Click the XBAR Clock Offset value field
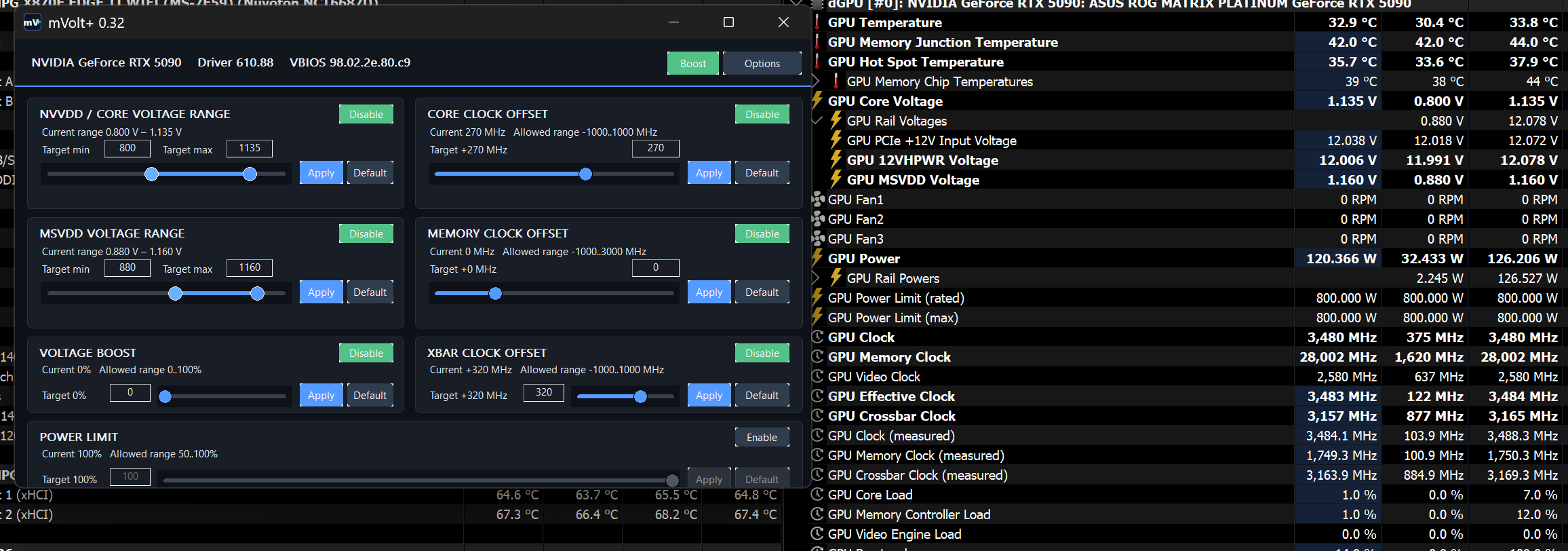Screen dimensions: 1568x551 544,392
